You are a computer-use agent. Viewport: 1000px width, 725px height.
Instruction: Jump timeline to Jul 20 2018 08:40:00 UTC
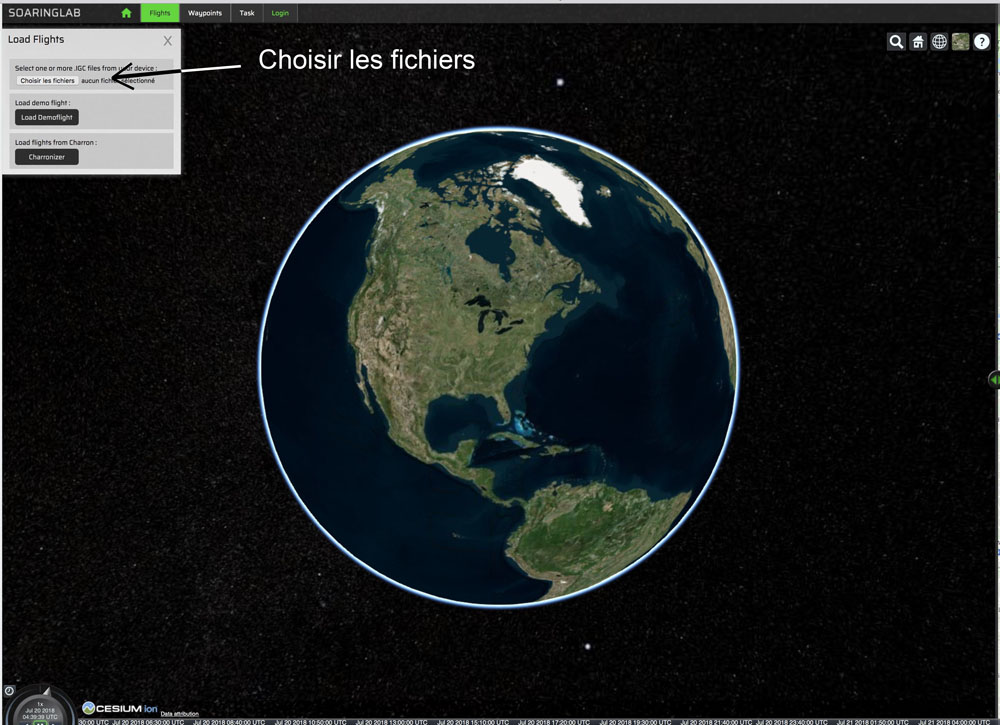229,722
